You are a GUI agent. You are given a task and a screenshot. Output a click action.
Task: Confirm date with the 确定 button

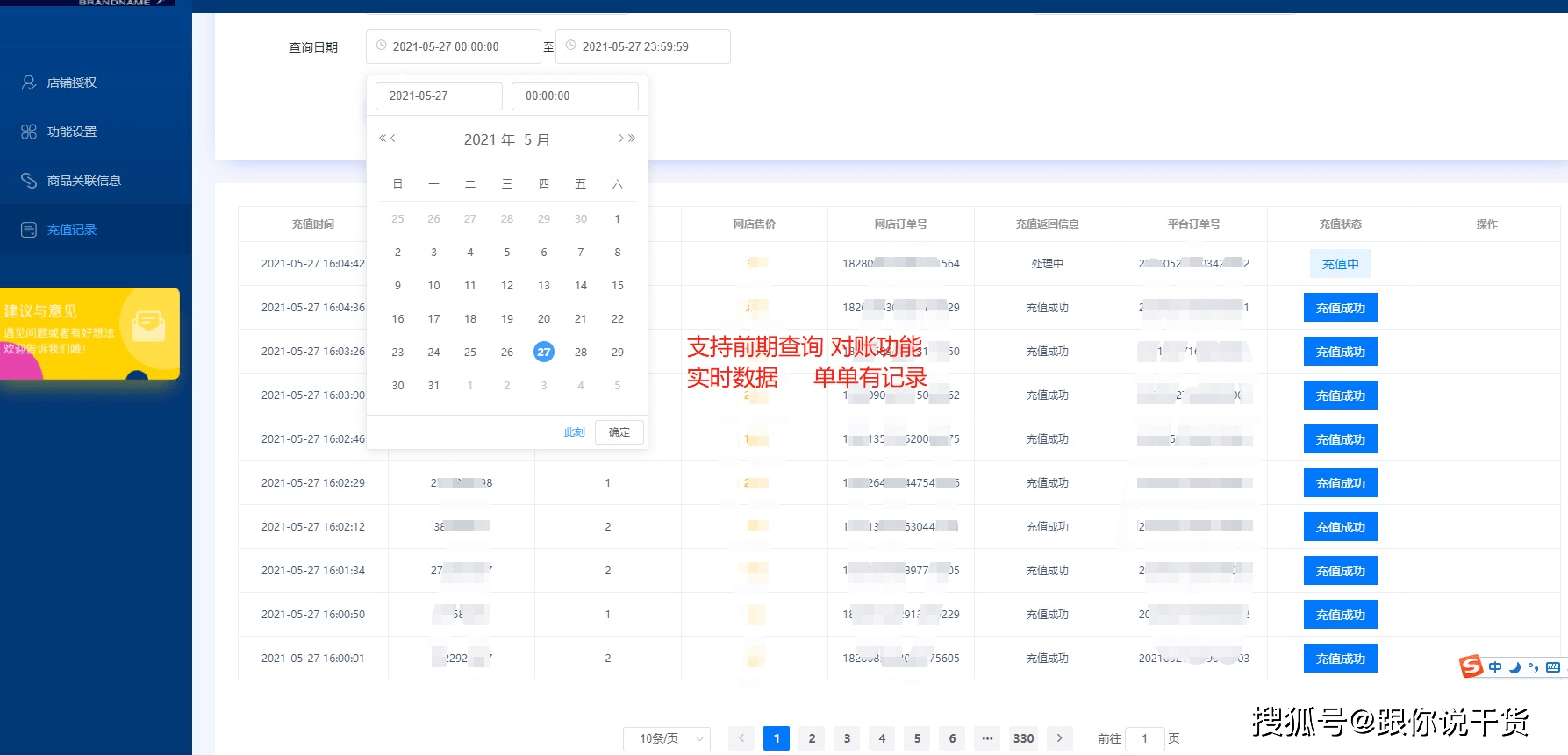point(619,432)
